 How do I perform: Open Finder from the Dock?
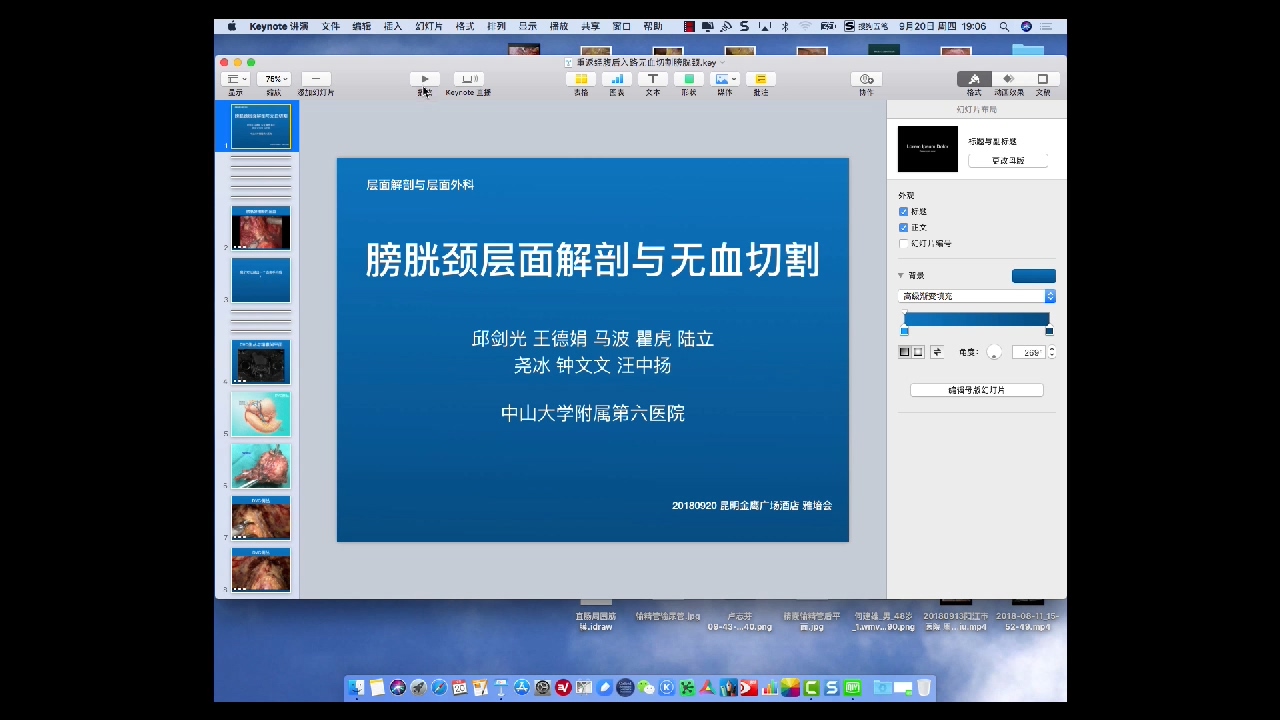pos(357,687)
